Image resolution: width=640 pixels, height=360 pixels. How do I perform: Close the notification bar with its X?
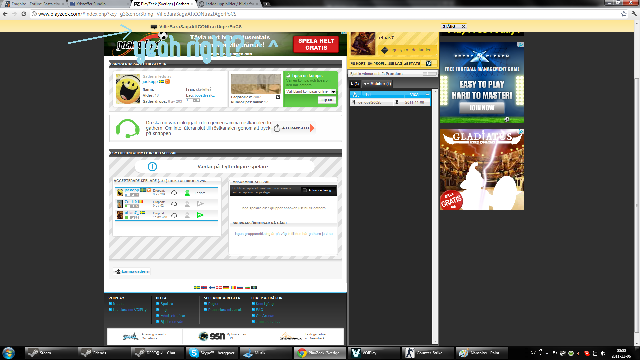point(463,27)
